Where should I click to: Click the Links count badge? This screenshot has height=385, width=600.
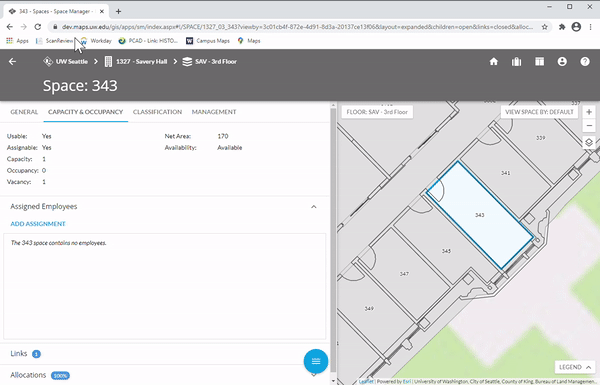(36, 354)
